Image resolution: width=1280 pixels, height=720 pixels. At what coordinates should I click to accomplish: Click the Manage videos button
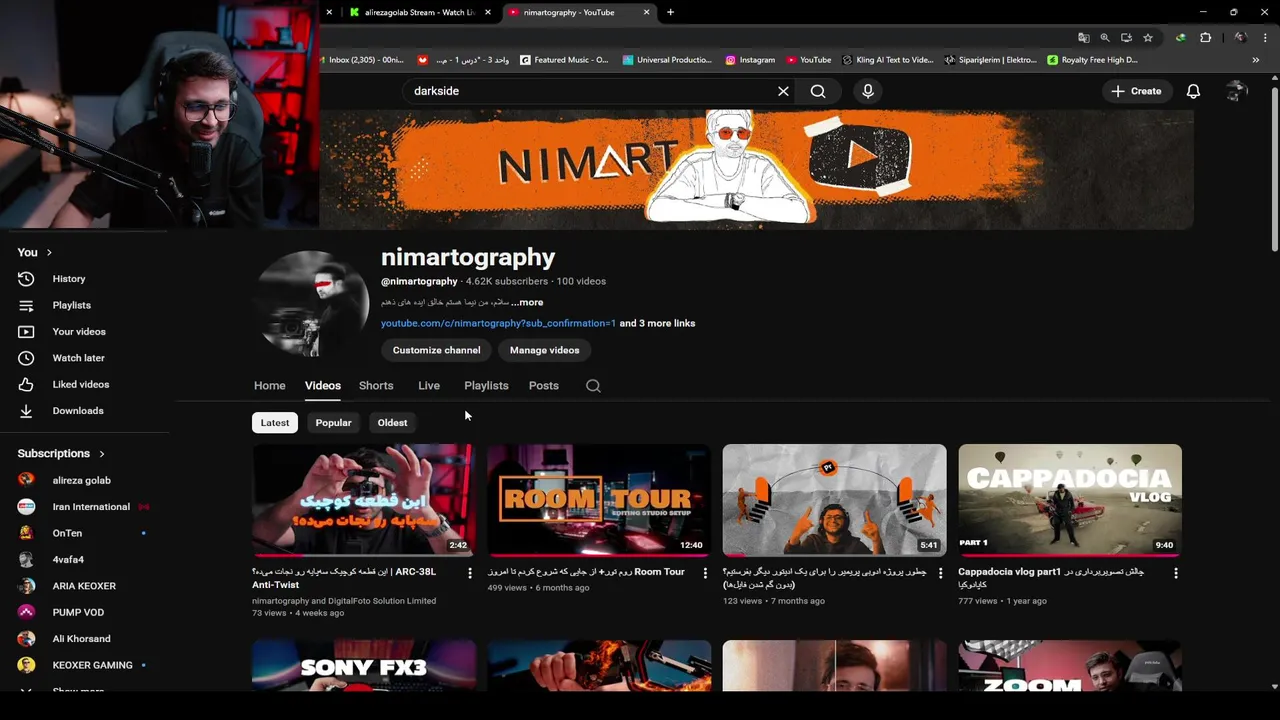point(544,350)
